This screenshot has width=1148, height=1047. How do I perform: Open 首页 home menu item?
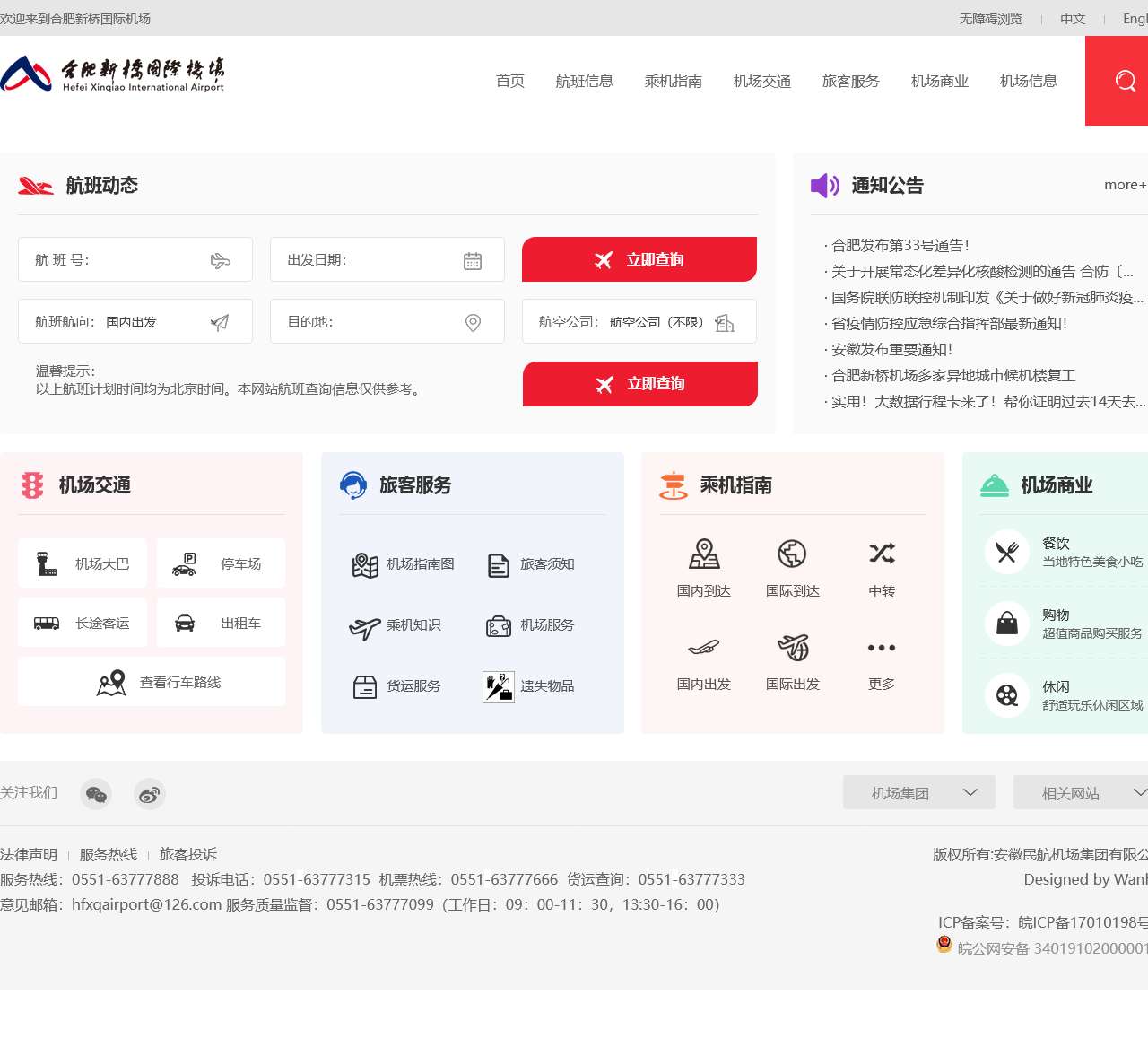(x=510, y=81)
